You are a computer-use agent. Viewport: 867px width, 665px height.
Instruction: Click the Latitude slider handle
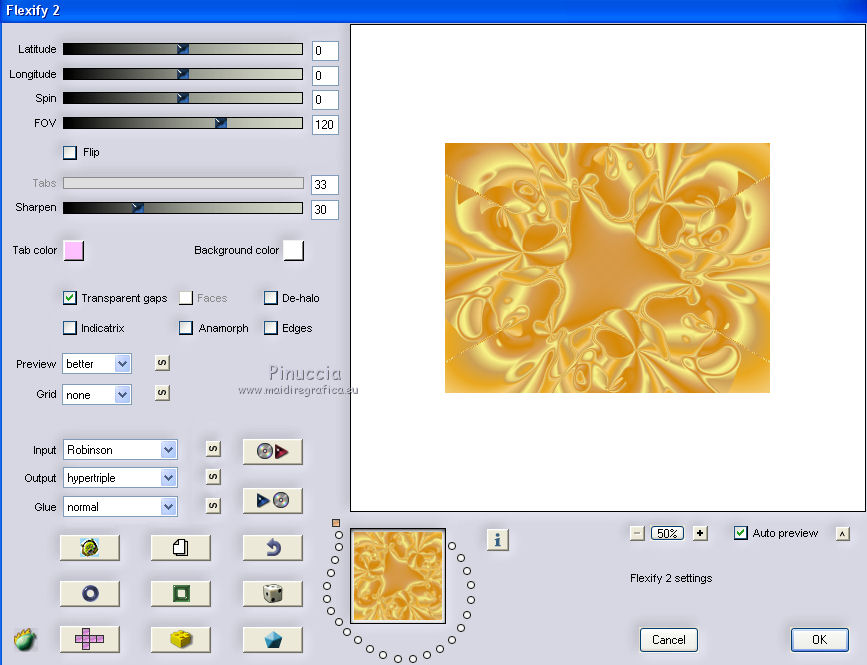[x=183, y=49]
